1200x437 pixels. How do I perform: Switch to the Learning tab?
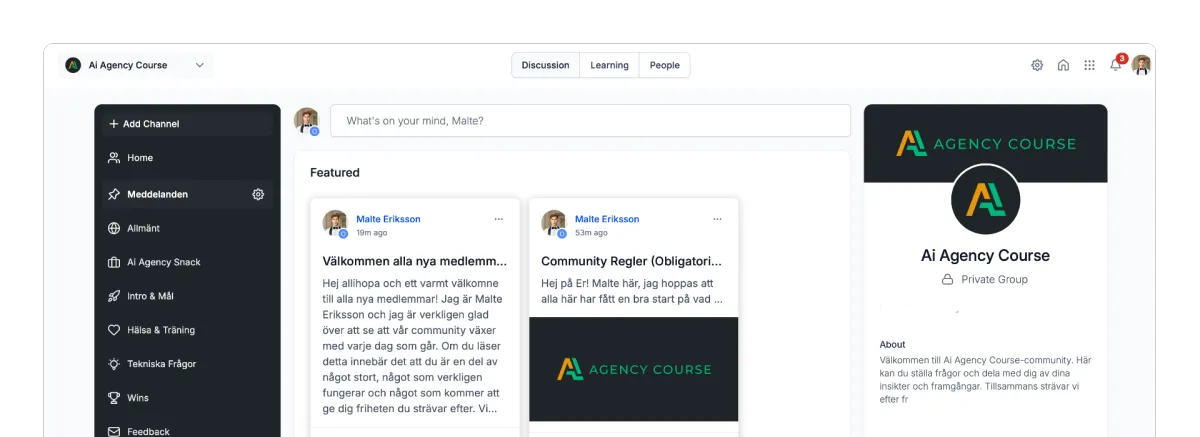[x=609, y=65]
